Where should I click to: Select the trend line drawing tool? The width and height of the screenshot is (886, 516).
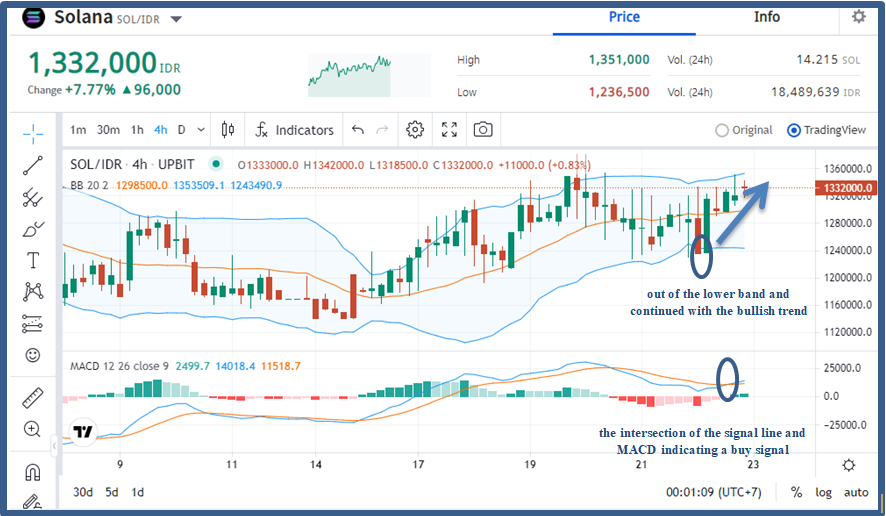point(33,165)
